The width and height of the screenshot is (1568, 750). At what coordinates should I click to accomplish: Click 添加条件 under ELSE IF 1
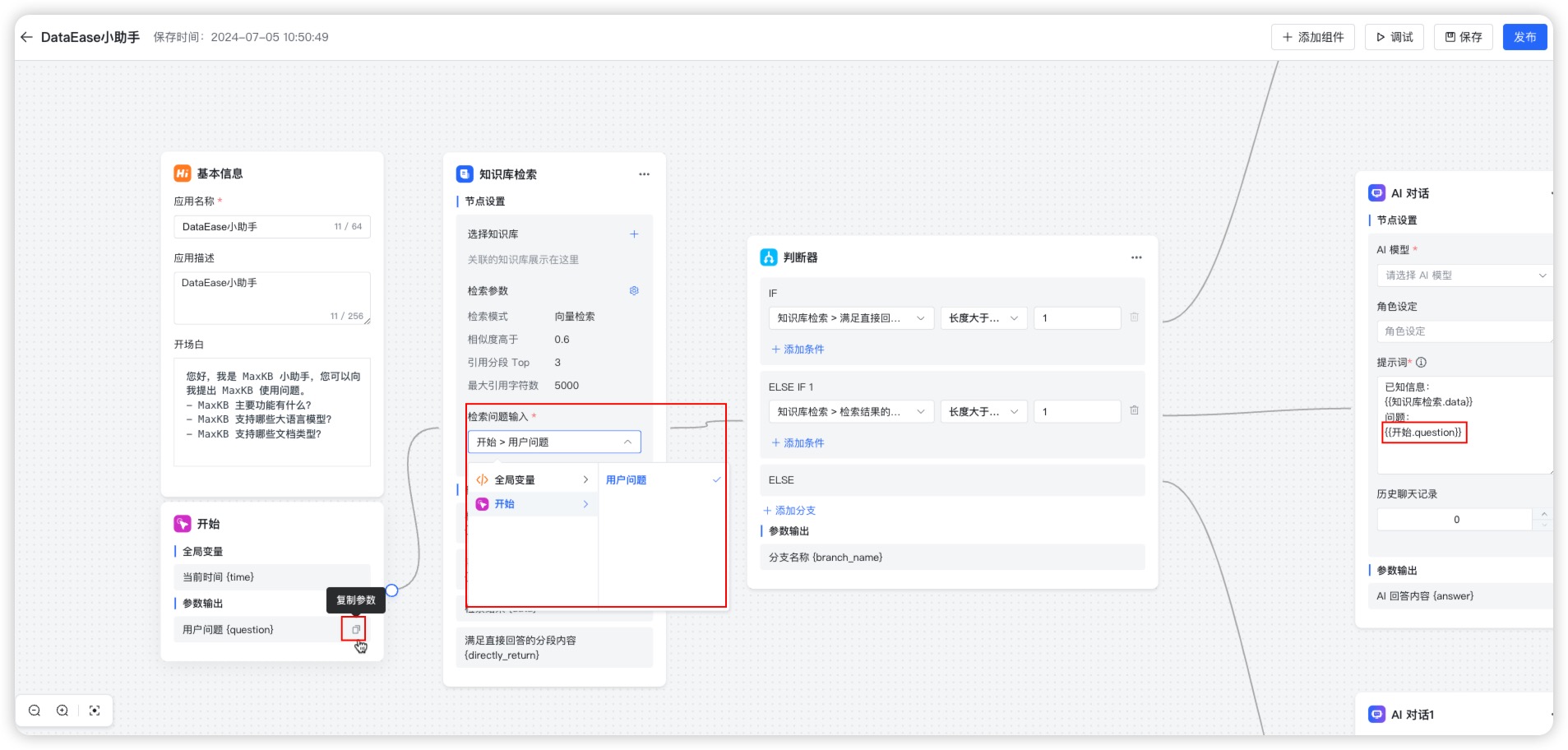pyautogui.click(x=798, y=443)
